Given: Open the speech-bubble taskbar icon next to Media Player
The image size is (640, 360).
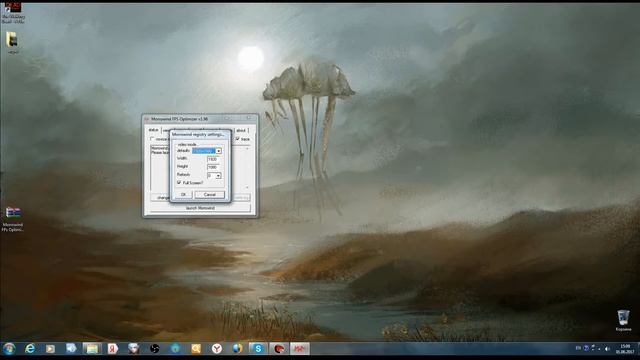Looking at the screenshot, I should click(71, 349).
